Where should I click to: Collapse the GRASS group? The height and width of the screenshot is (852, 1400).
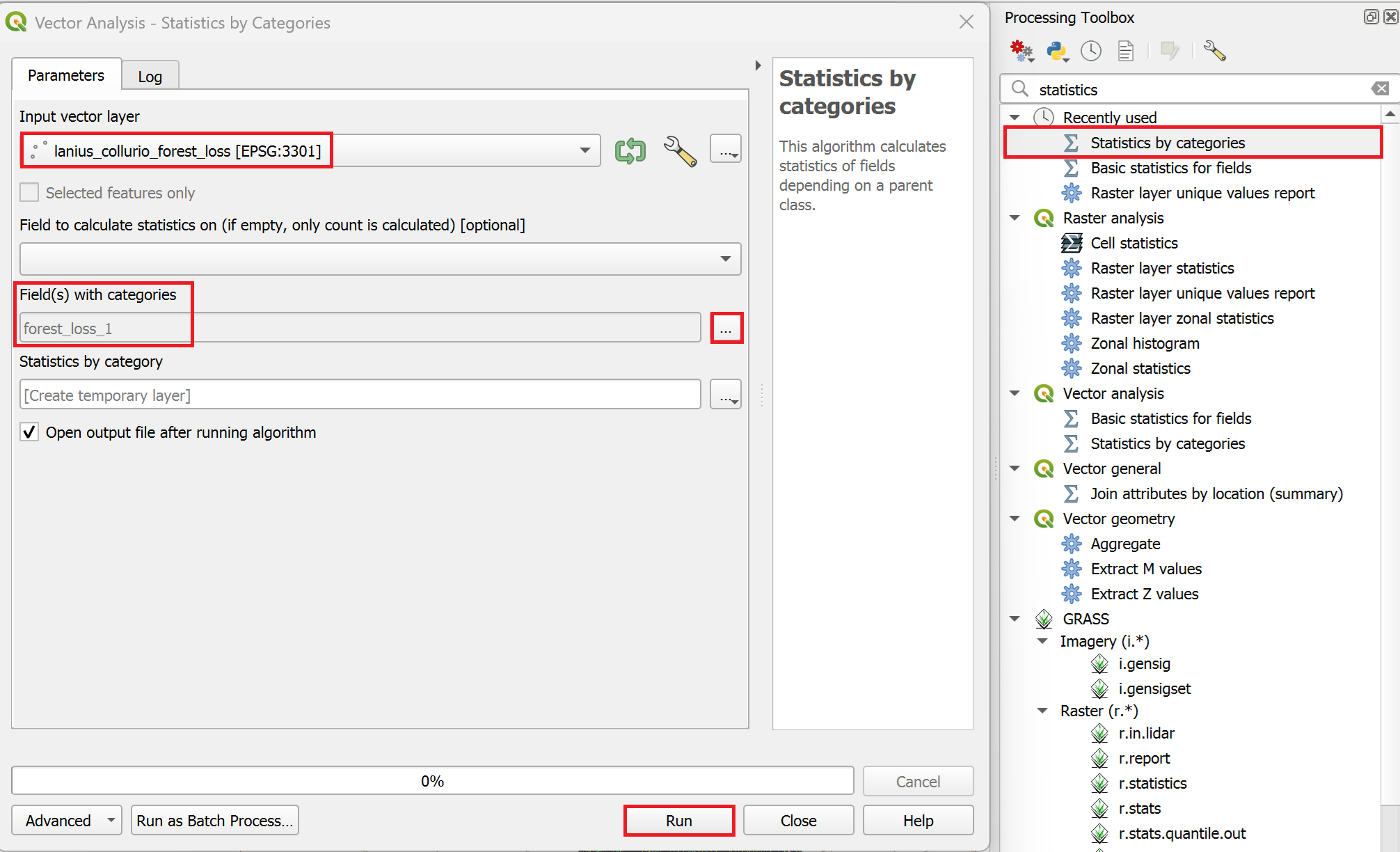(1015, 619)
